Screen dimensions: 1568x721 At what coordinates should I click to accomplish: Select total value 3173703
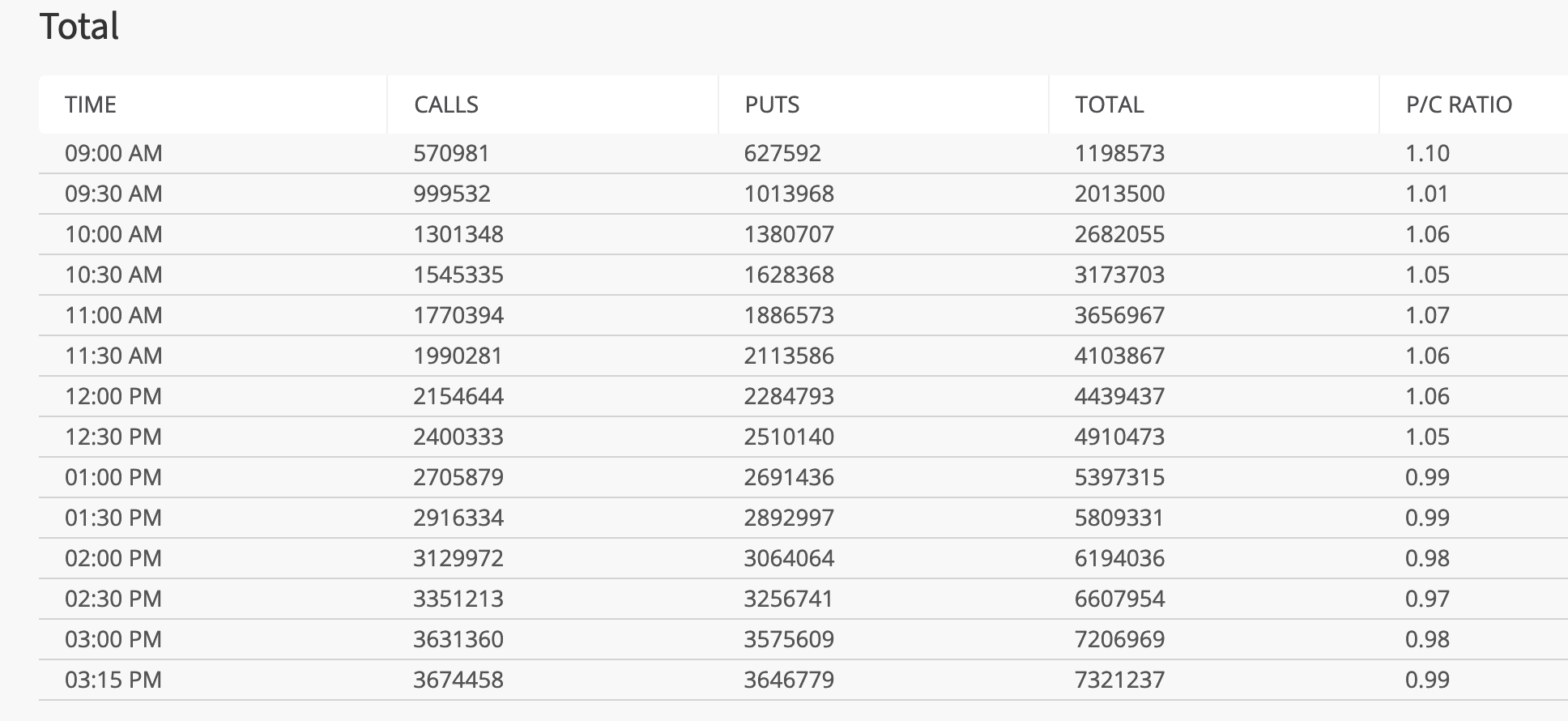click(1119, 275)
